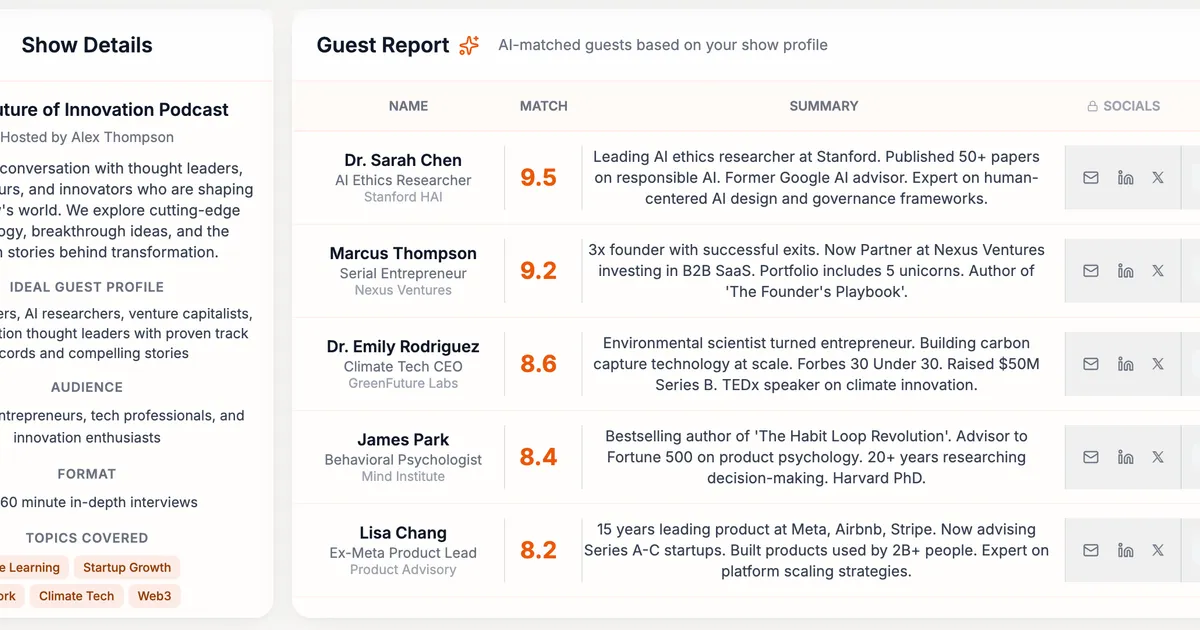Screen dimensions: 1200x630
Task: Click James Park's X social icon
Action: pyautogui.click(x=1158, y=457)
